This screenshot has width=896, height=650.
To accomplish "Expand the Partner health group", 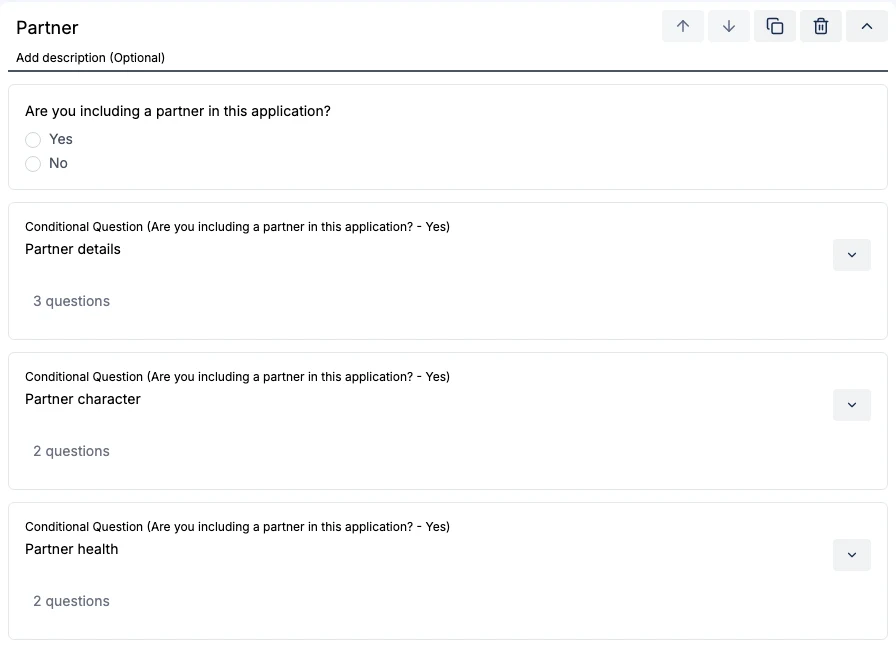I will point(851,555).
